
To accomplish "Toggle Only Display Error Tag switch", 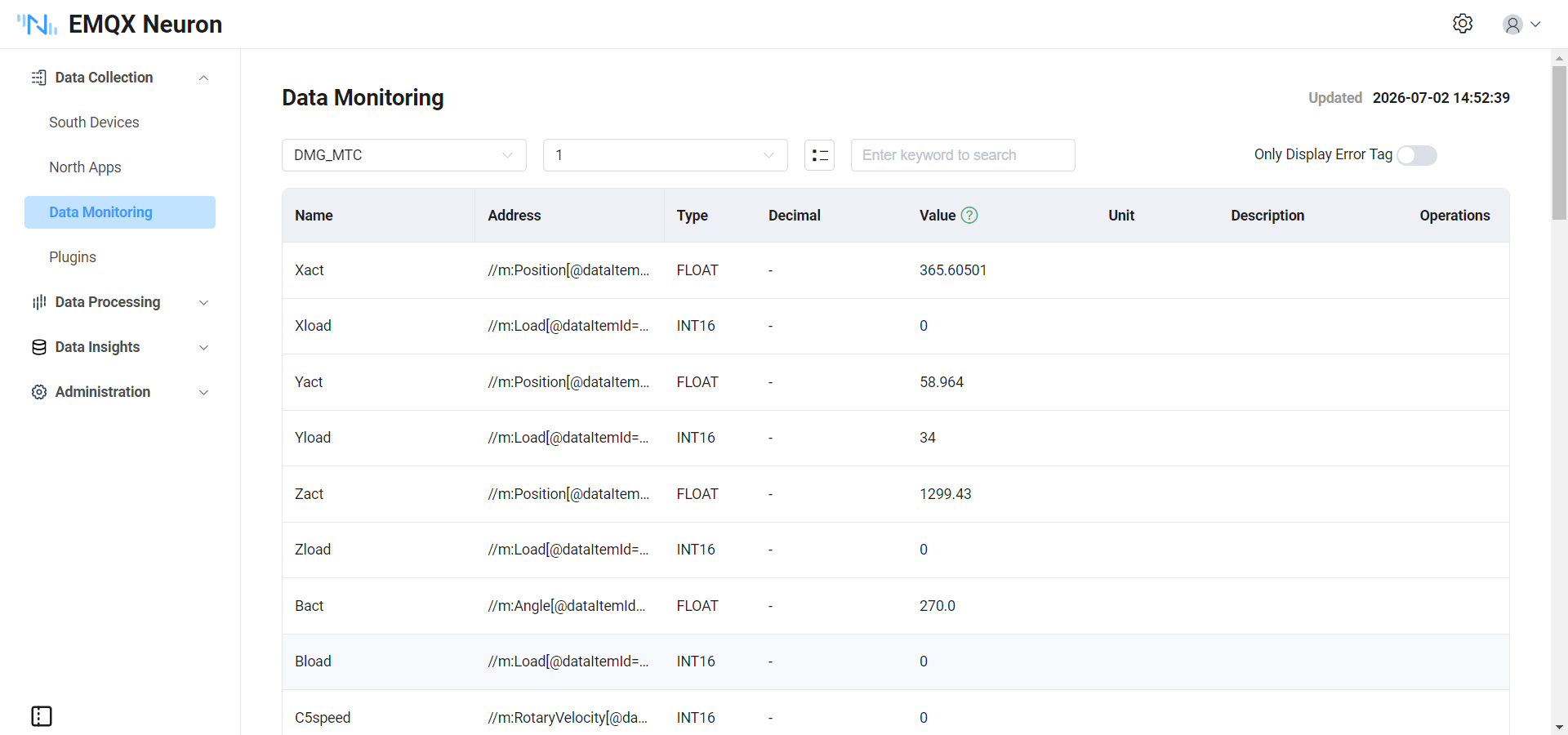I will 1417,155.
